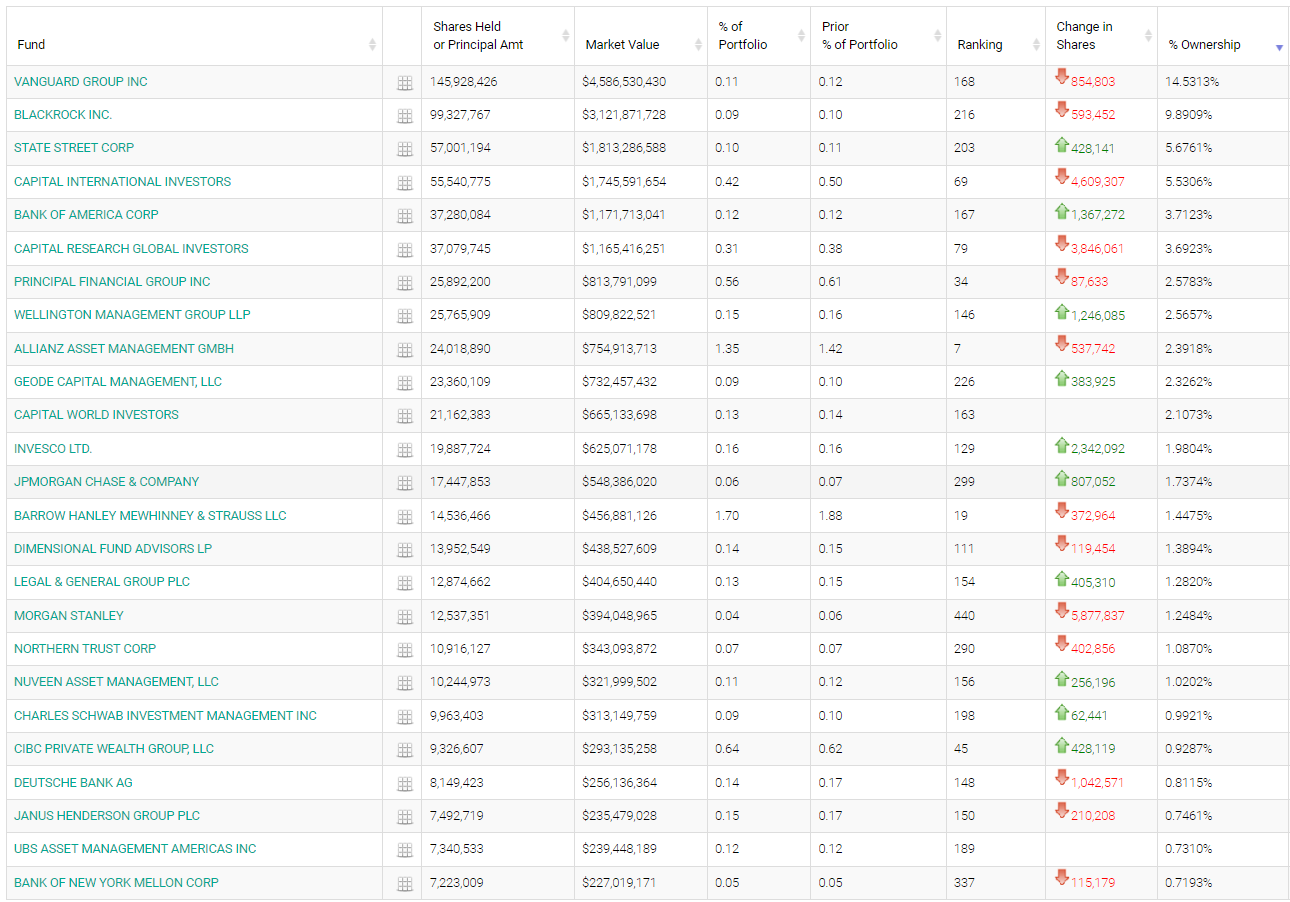This screenshot has width=1290, height=902.
Task: Open NORTHERN TRUST CORP link
Action: (85, 649)
